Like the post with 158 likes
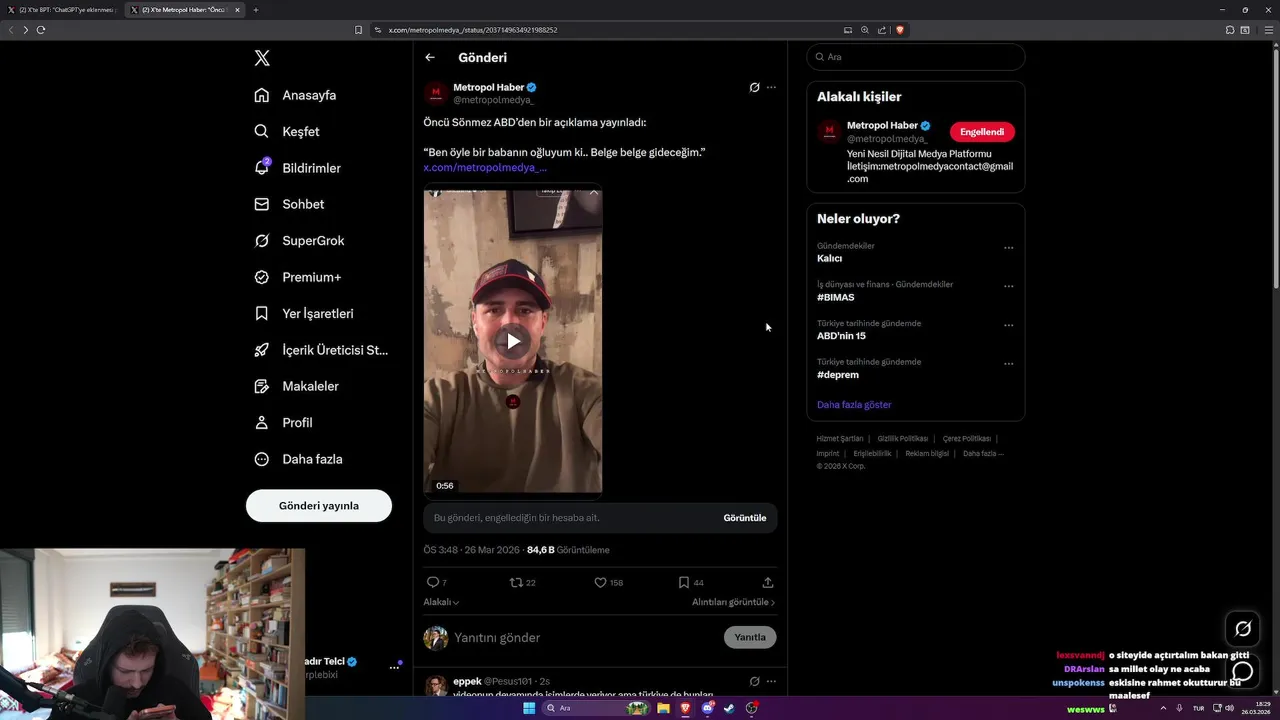This screenshot has width=1280, height=720. 609,582
